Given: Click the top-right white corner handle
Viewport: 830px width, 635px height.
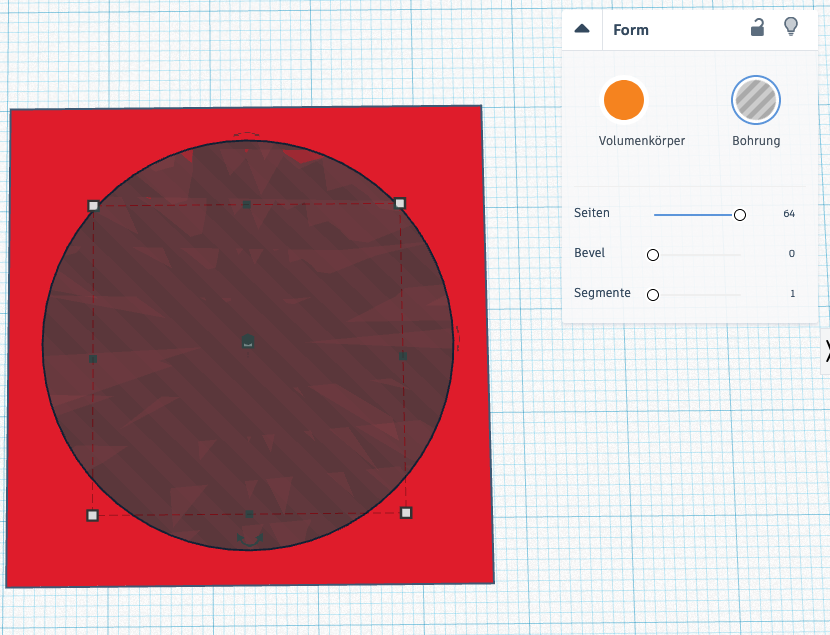Looking at the screenshot, I should pyautogui.click(x=400, y=203).
